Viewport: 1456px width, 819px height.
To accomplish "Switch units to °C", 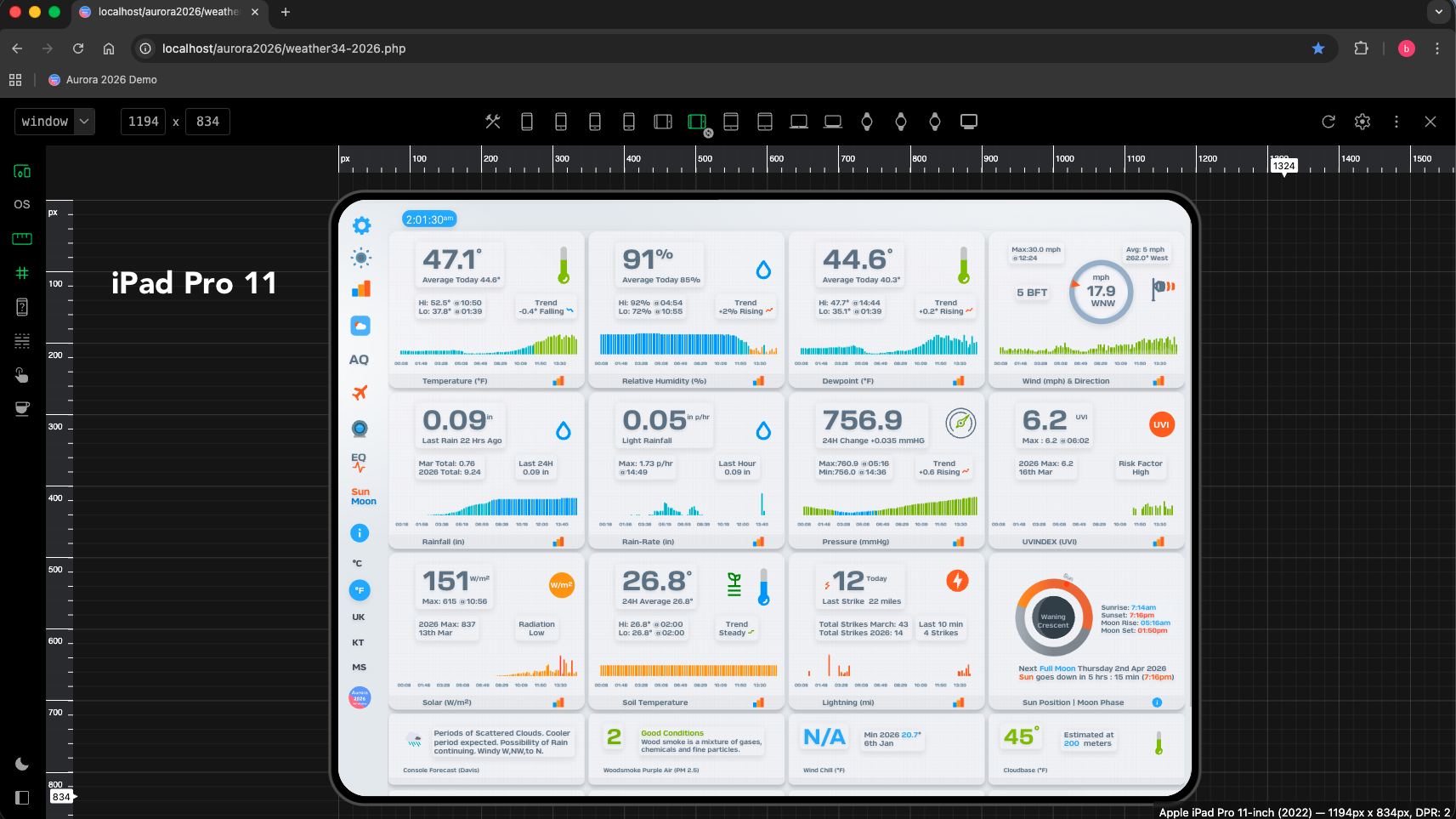I will click(358, 563).
